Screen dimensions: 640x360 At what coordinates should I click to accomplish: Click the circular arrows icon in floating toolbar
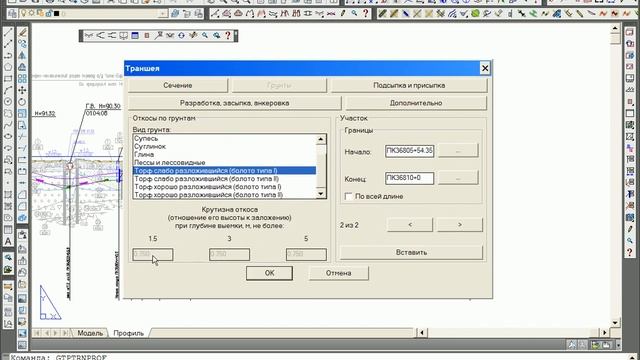[181, 36]
